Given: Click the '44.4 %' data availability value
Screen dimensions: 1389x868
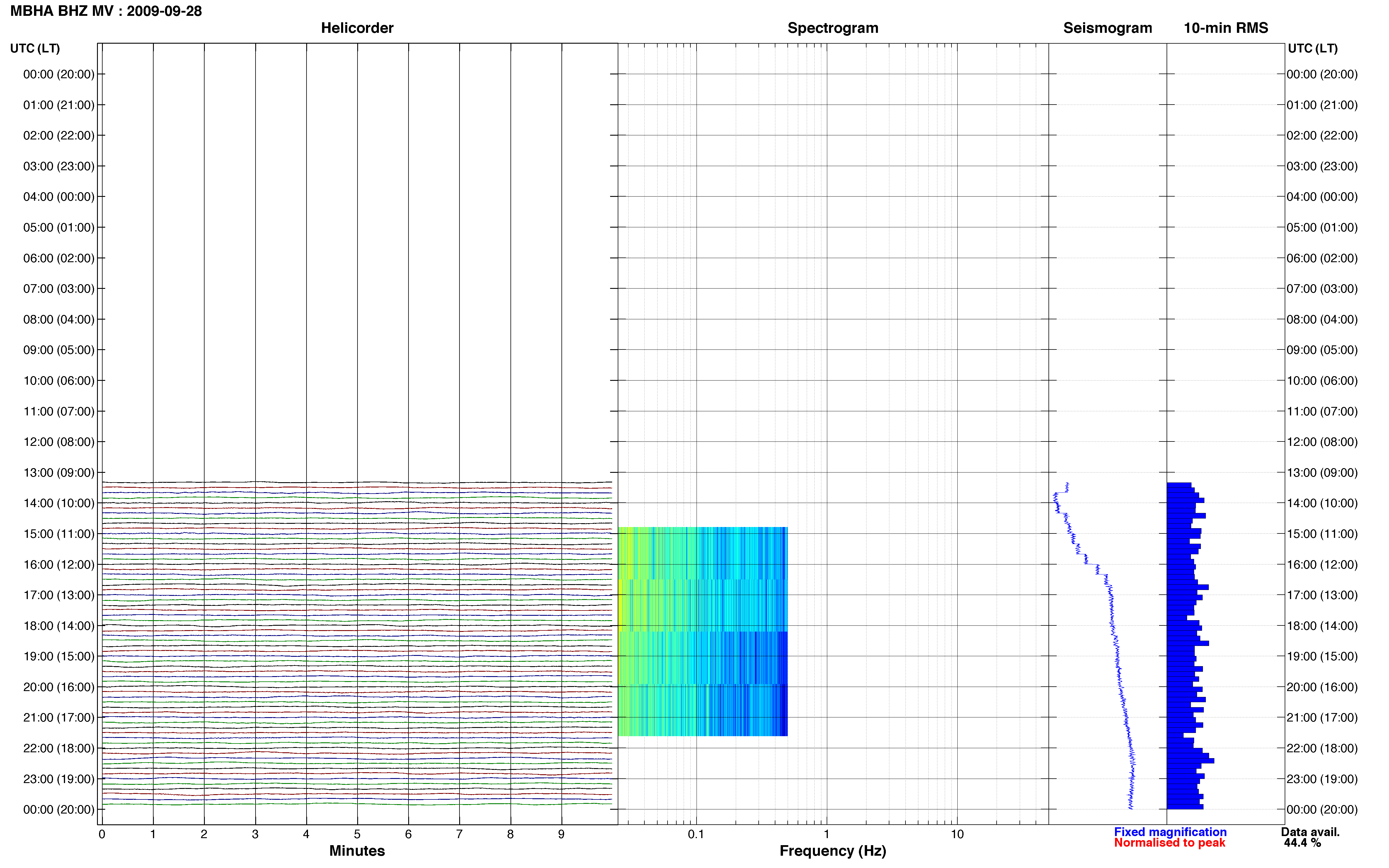Looking at the screenshot, I should click(x=1302, y=843).
